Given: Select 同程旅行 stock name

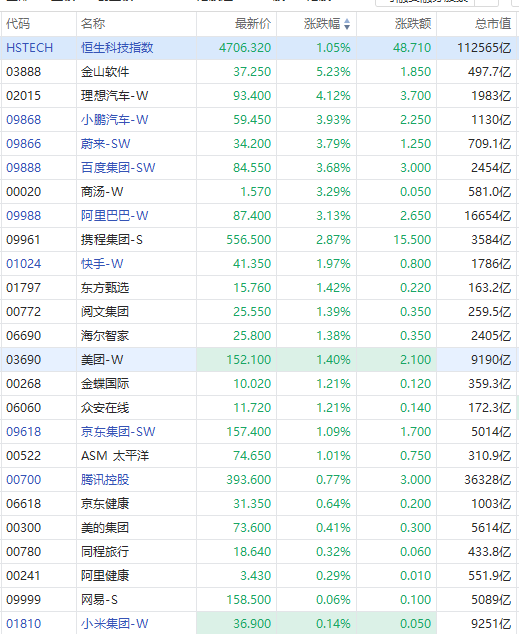Looking at the screenshot, I should point(105,552).
